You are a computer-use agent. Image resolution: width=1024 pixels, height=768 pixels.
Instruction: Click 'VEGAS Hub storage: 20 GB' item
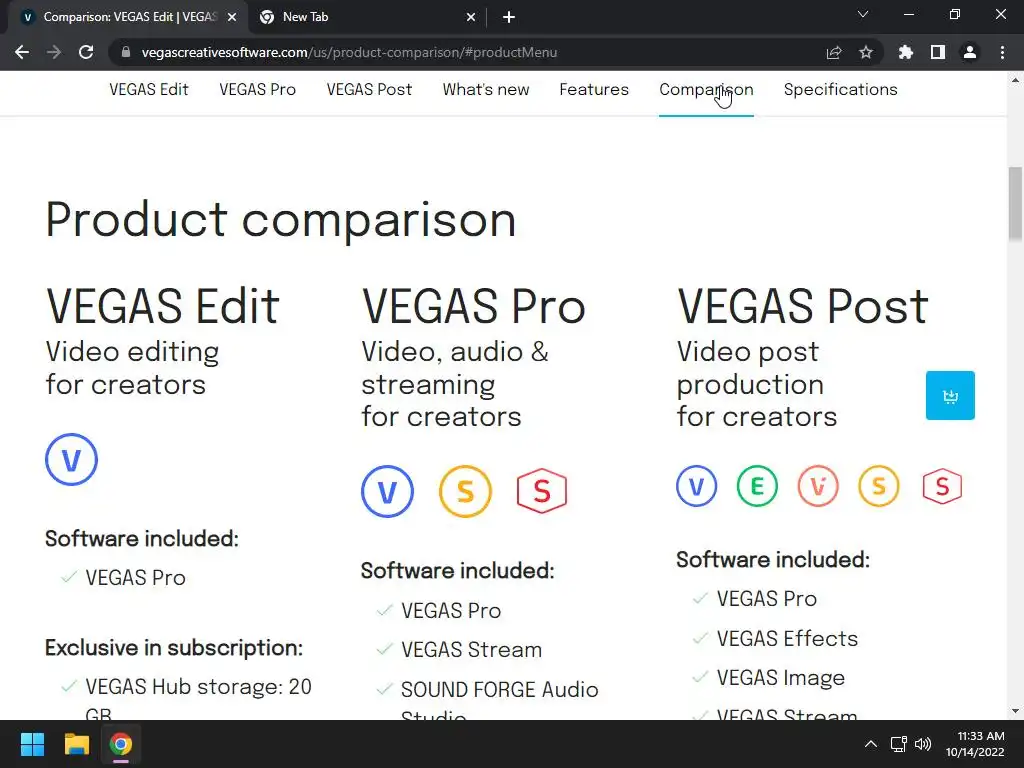pos(199,699)
